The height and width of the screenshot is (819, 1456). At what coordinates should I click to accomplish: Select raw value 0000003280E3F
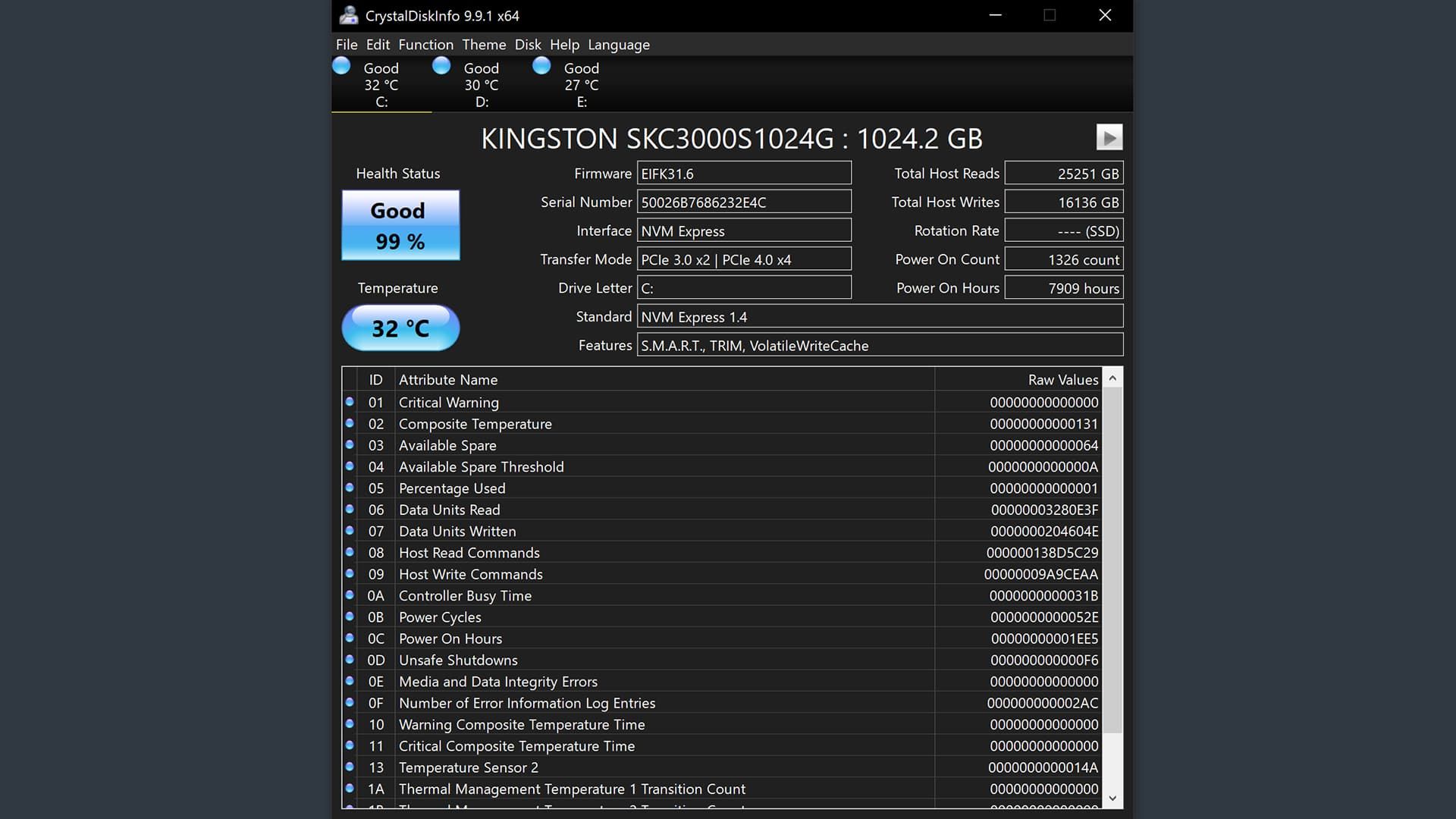1044,510
